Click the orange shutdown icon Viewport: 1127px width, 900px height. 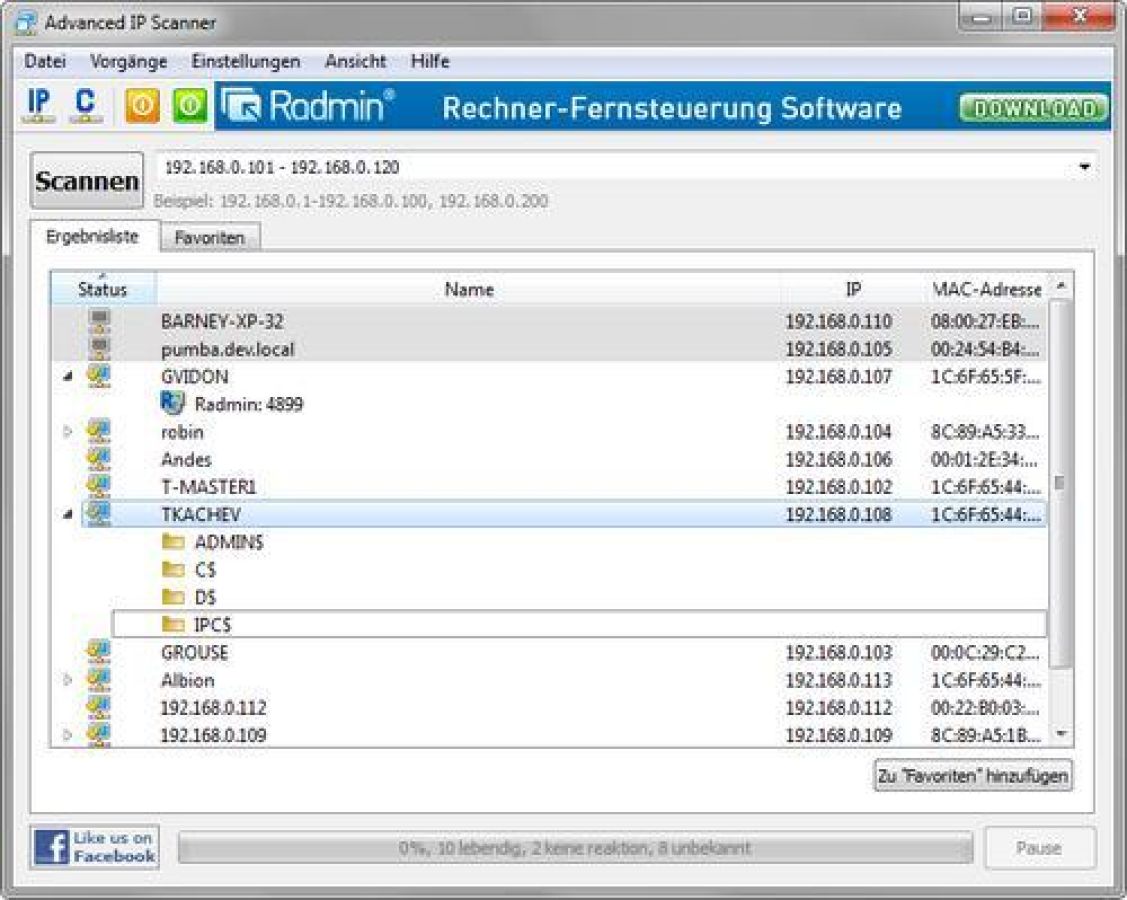click(140, 104)
